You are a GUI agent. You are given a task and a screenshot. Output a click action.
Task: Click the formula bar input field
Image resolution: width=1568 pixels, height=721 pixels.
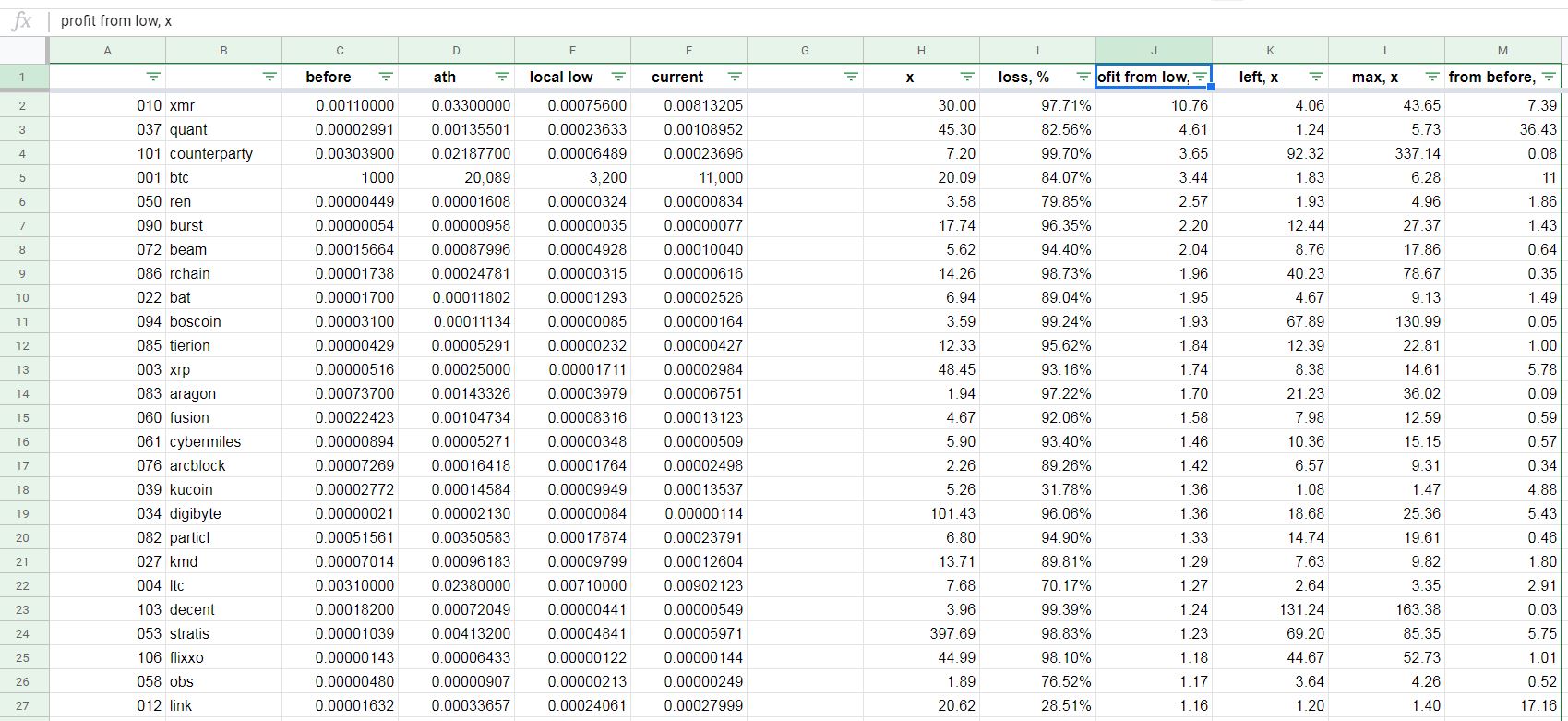pos(808,20)
